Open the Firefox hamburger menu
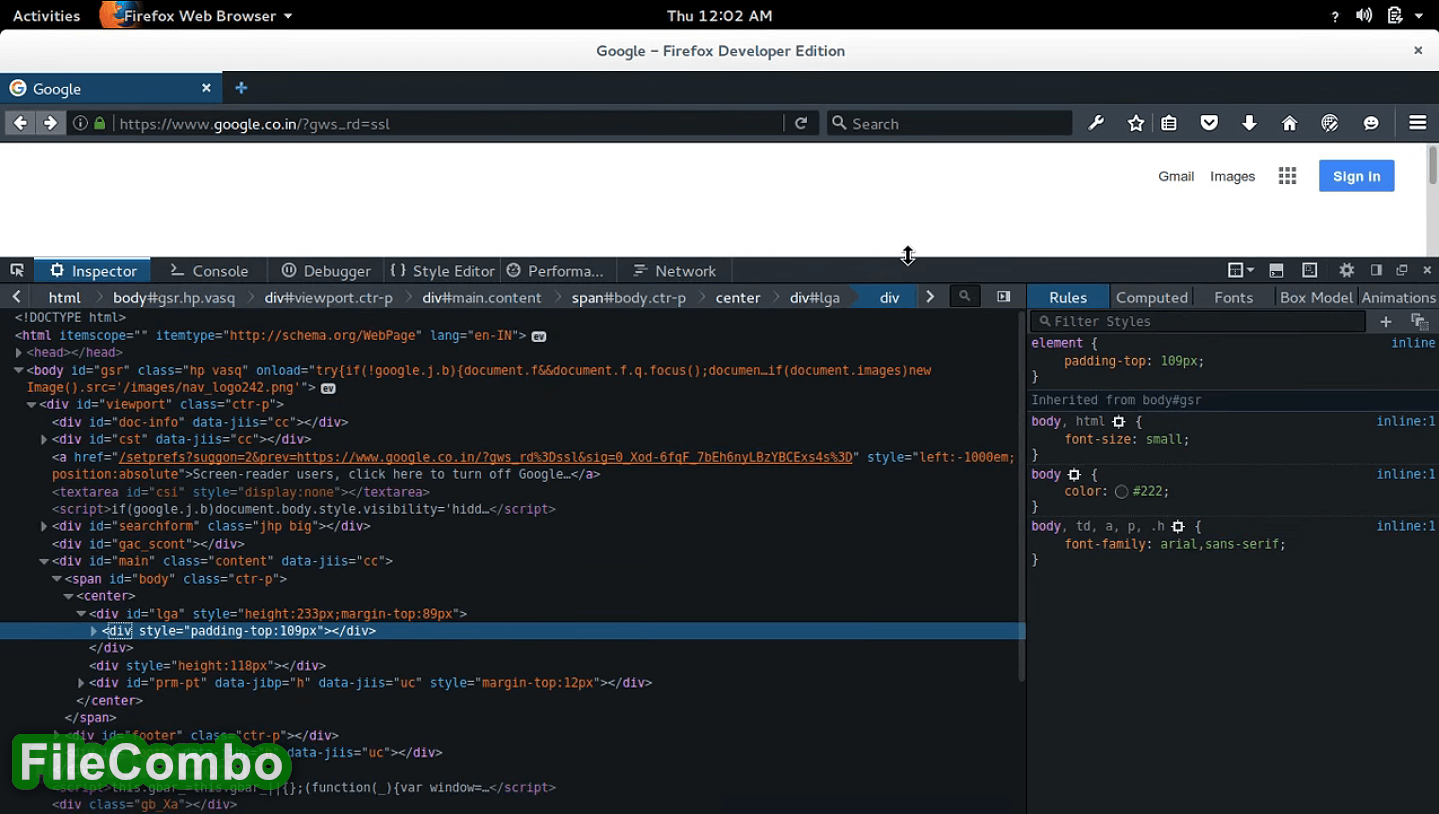Image resolution: width=1439 pixels, height=814 pixels. [x=1418, y=123]
